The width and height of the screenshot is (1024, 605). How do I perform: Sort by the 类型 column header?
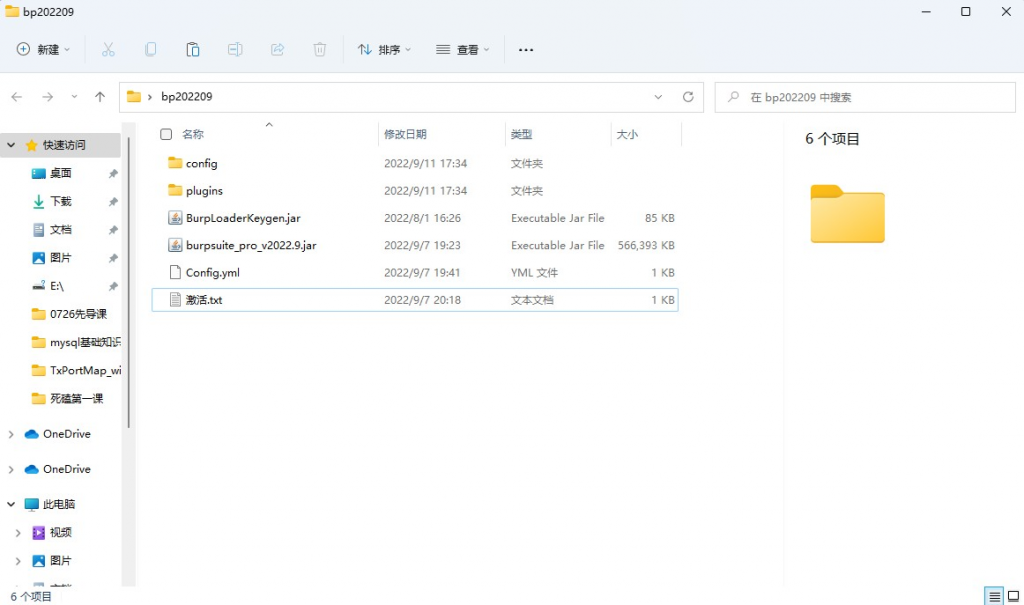[521, 134]
